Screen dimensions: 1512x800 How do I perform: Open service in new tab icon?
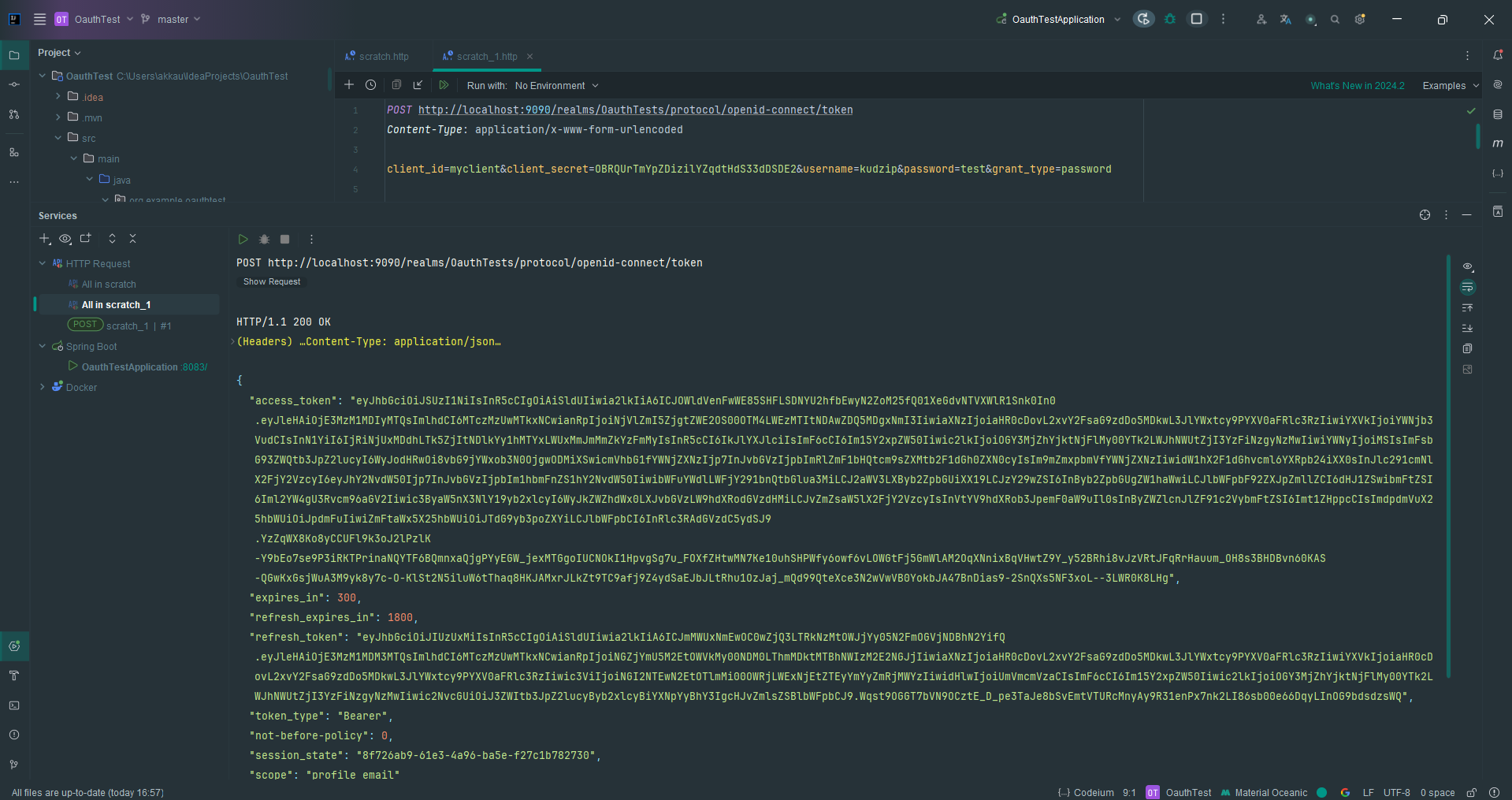[86, 238]
